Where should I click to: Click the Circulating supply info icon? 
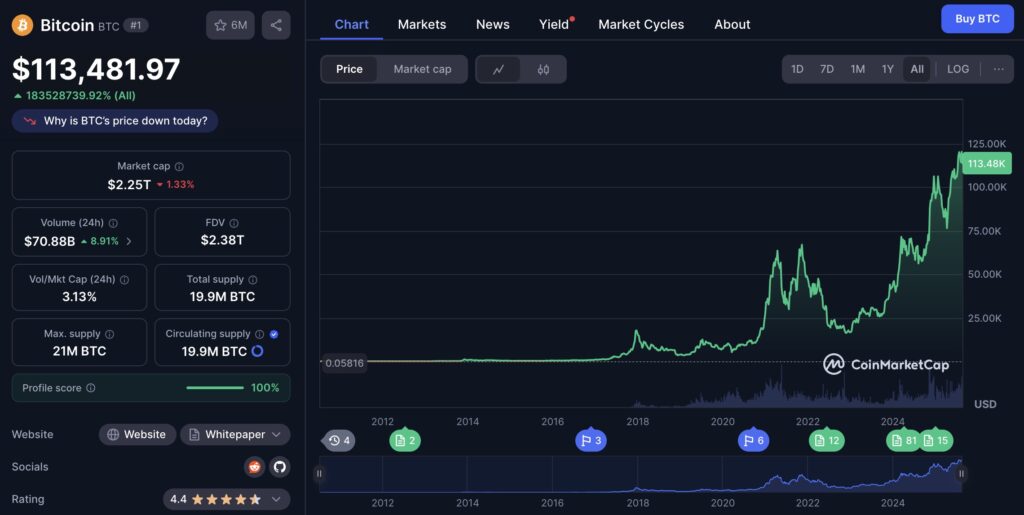(x=259, y=334)
